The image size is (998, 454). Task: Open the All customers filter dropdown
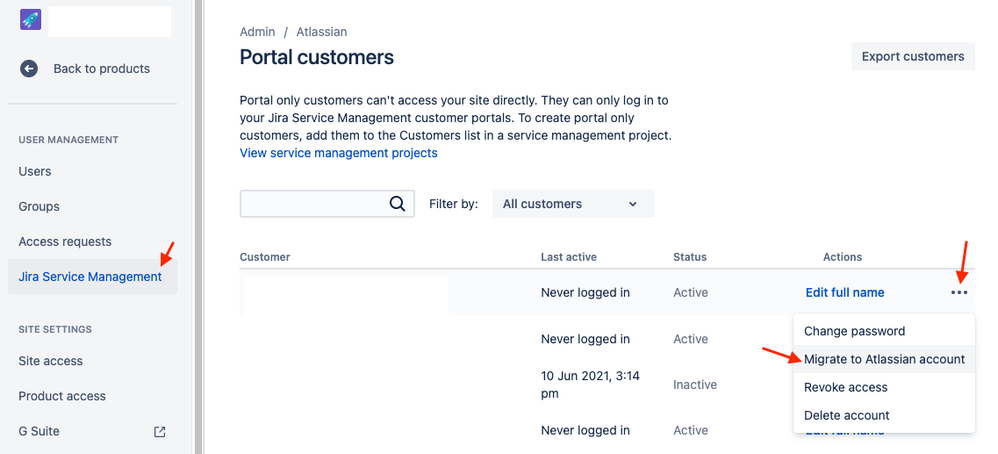point(572,204)
